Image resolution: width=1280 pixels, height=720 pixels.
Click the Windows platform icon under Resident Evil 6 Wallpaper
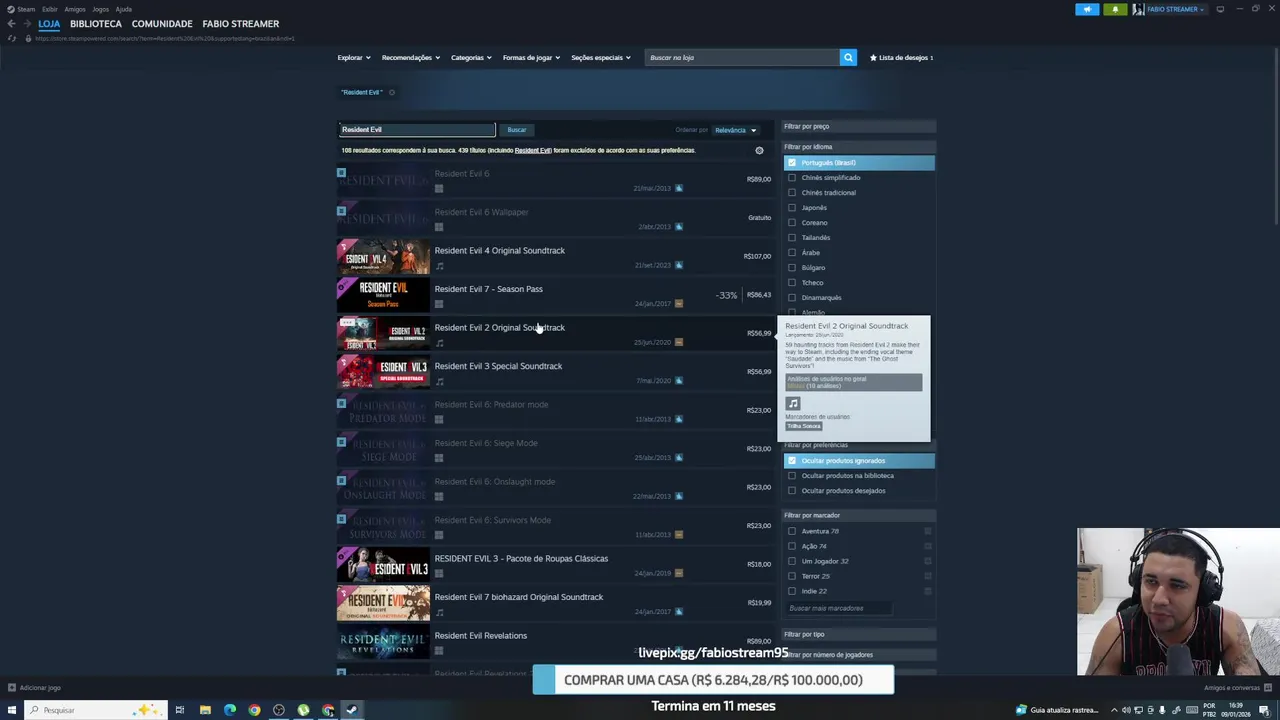(438, 227)
